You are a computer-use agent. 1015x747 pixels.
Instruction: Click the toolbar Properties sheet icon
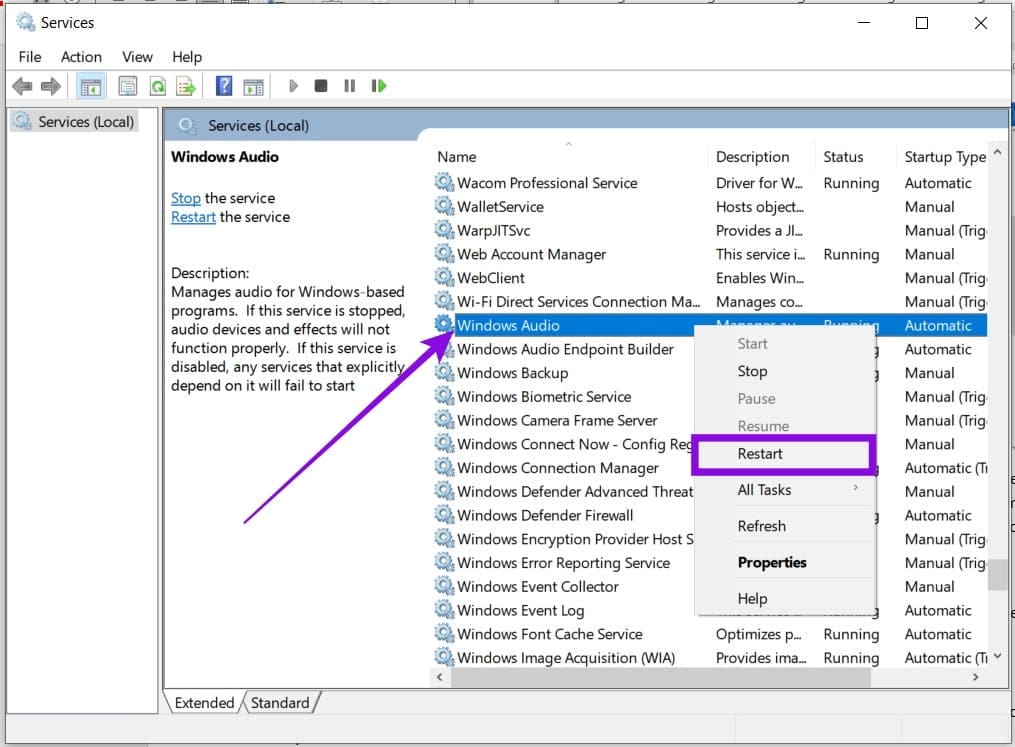coord(128,85)
